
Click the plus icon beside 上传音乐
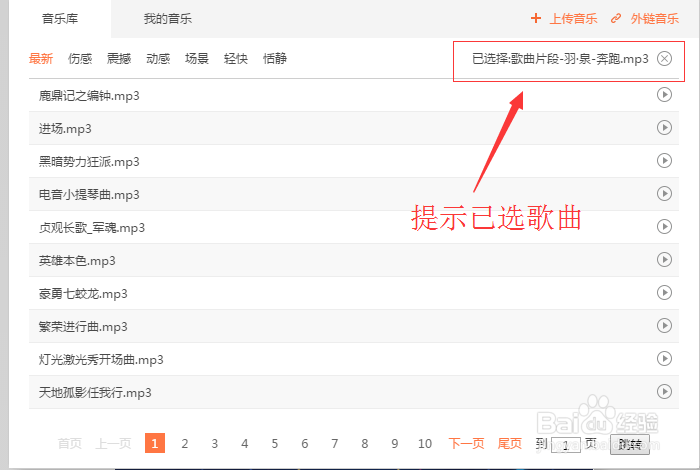[536, 18]
